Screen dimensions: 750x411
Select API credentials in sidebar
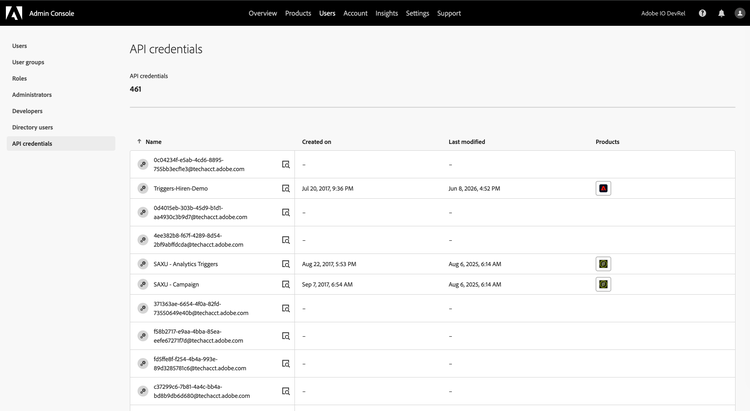(61, 144)
